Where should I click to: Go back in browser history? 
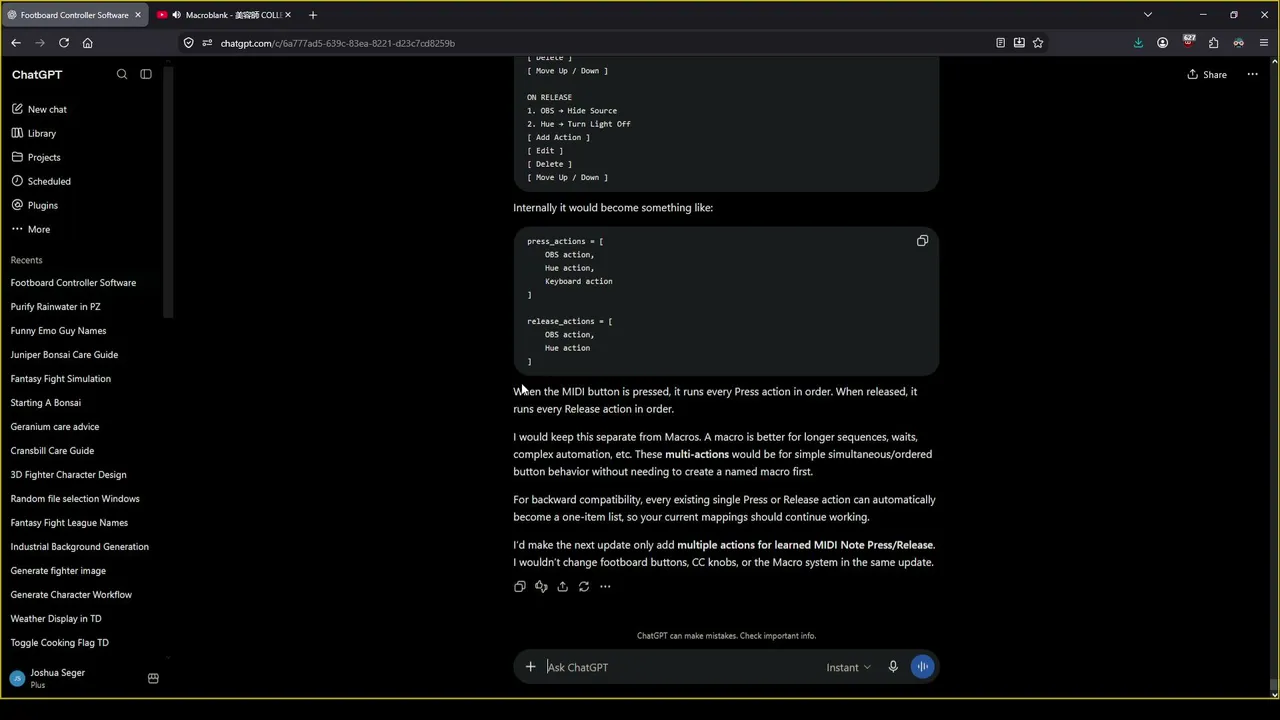(16, 43)
